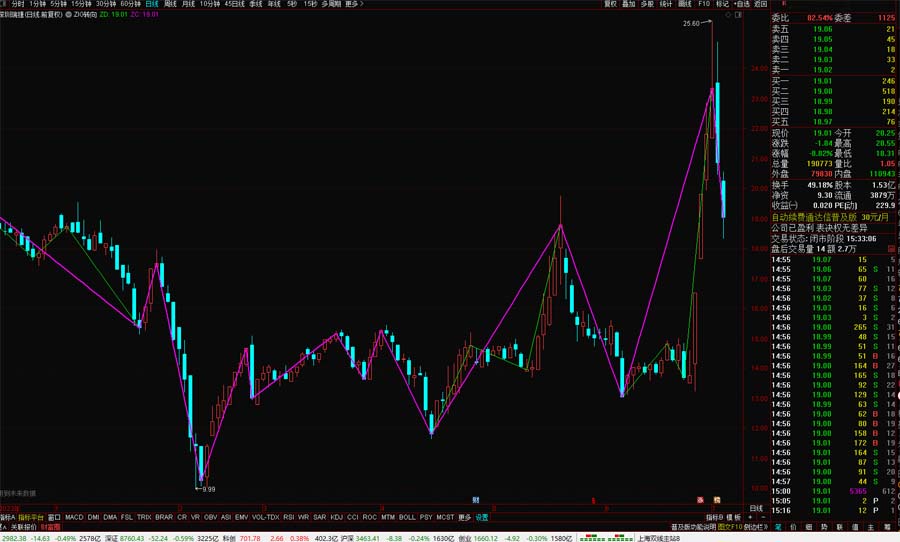This screenshot has height=542, width=900.
Task: Click the 标记 mark tool
Action: [722, 4]
